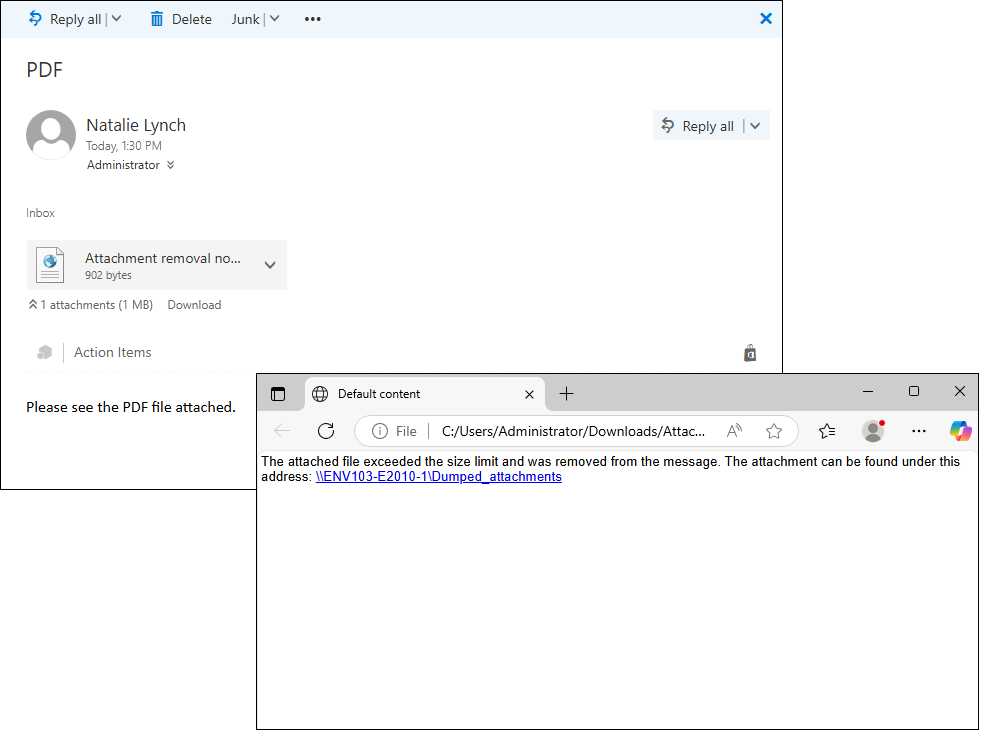Expand the Junk dropdown arrow
This screenshot has height=732, width=981.
pyautogui.click(x=275, y=19)
